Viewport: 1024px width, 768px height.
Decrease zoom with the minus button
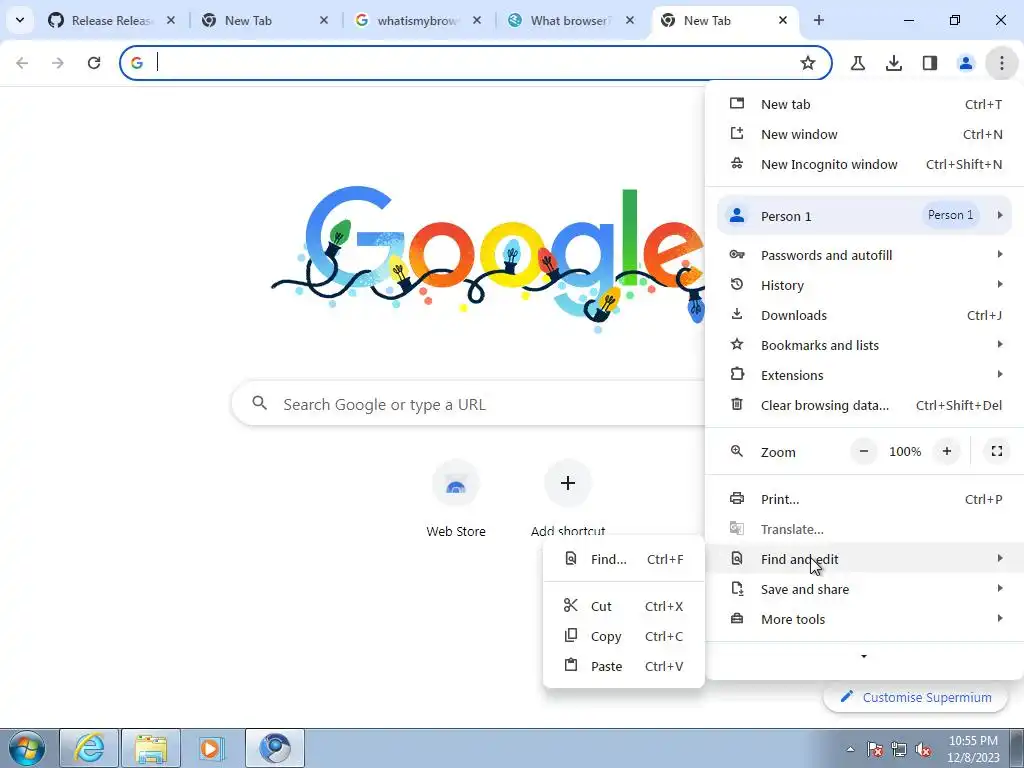[863, 451]
